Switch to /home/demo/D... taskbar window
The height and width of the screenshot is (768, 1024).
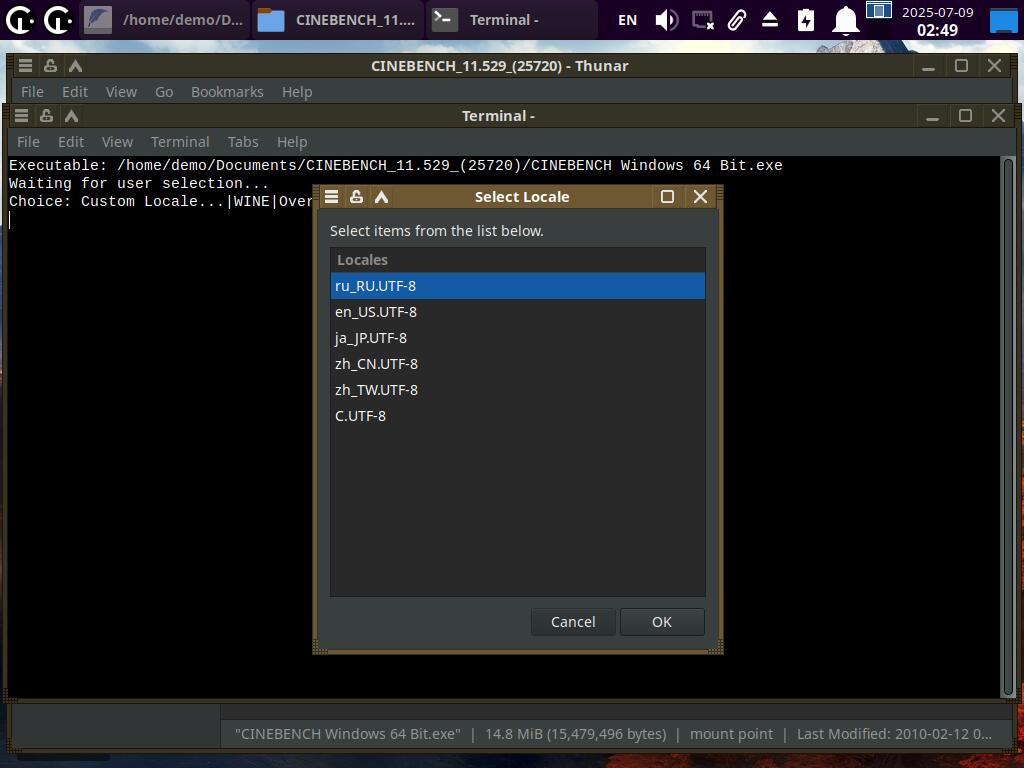tap(164, 20)
